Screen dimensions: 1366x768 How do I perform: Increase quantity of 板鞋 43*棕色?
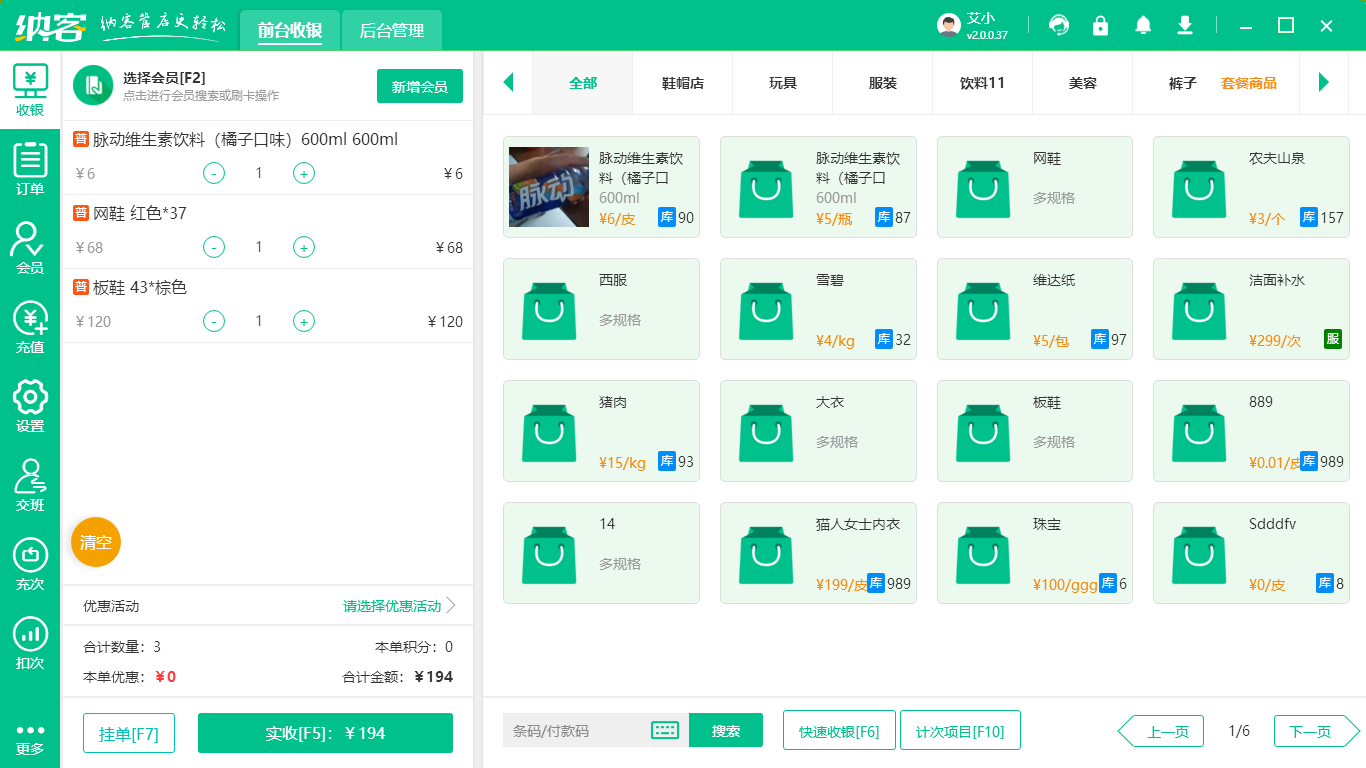click(x=304, y=321)
